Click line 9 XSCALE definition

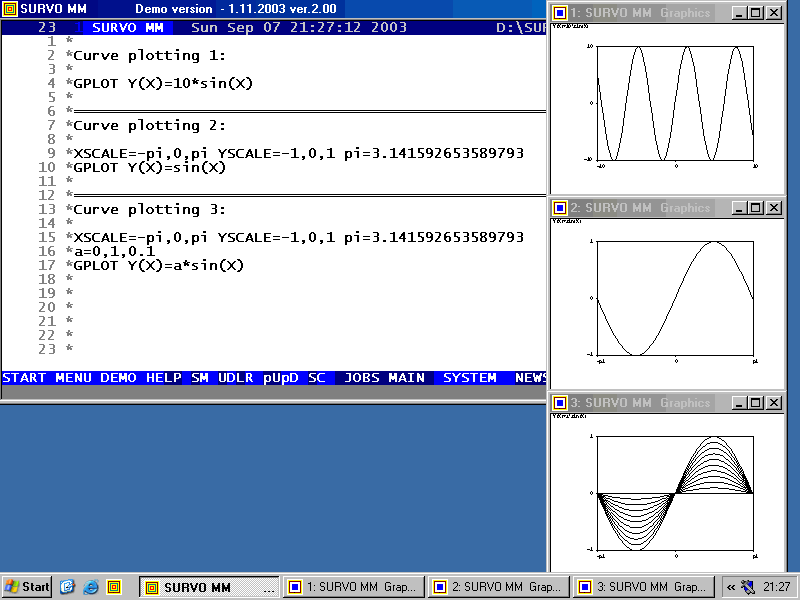[298, 153]
